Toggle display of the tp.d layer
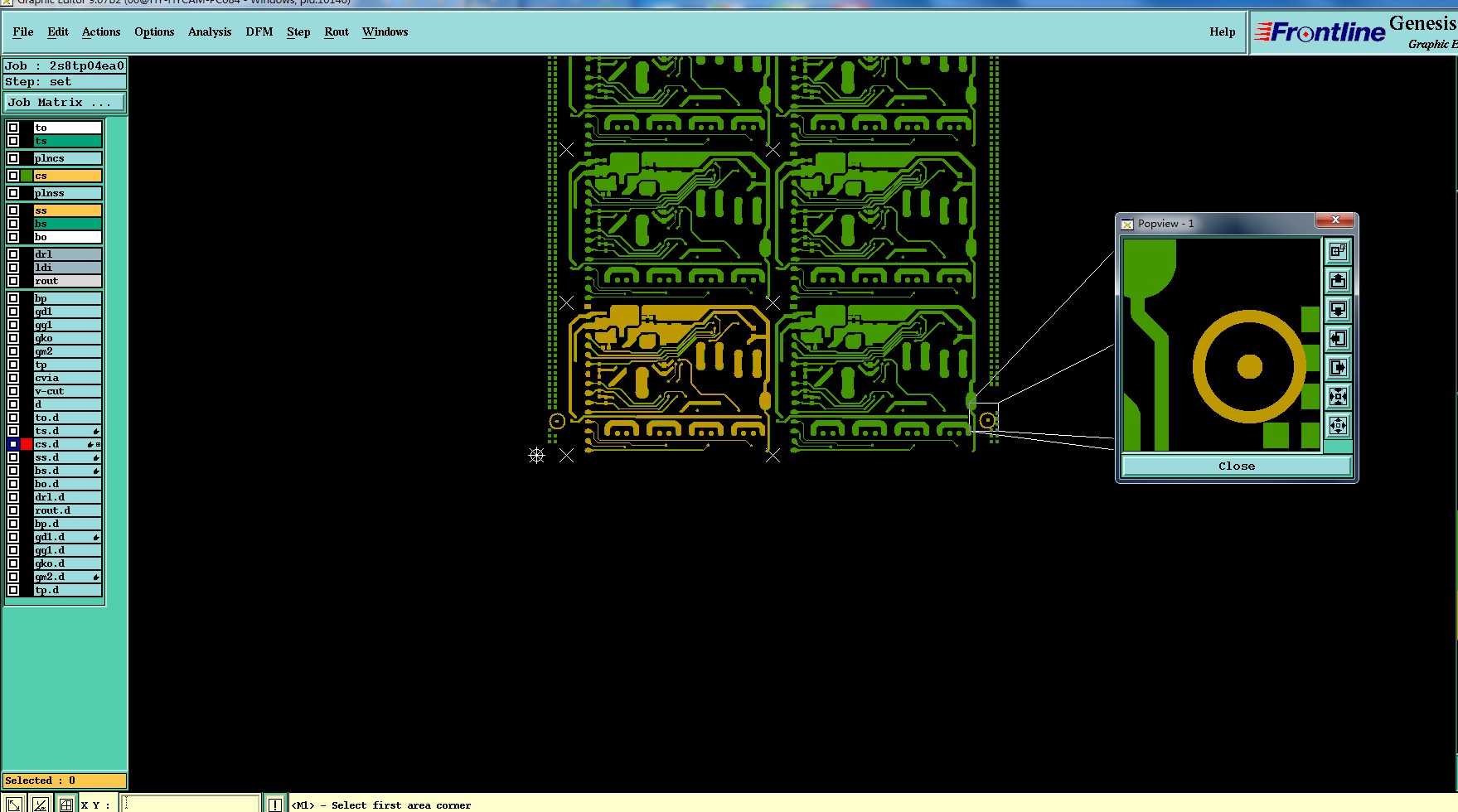The image size is (1458, 812). coord(13,590)
